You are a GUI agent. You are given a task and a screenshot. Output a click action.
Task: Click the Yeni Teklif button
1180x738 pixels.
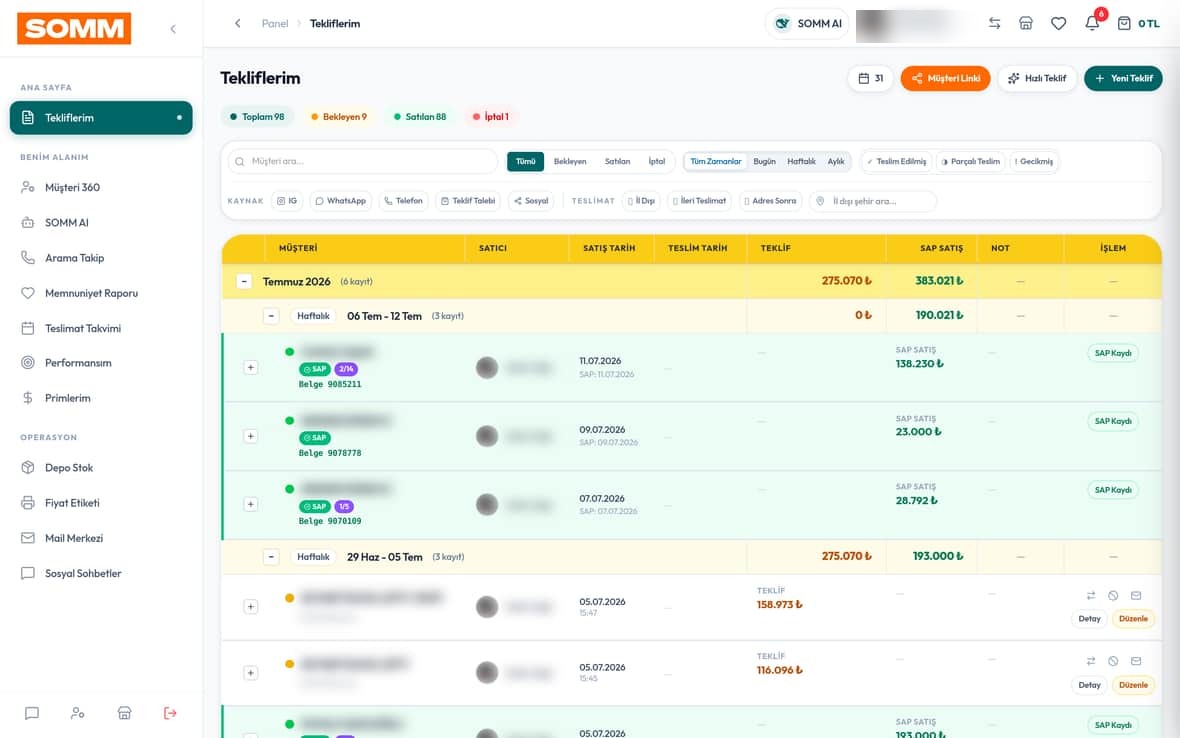pyautogui.click(x=1123, y=78)
